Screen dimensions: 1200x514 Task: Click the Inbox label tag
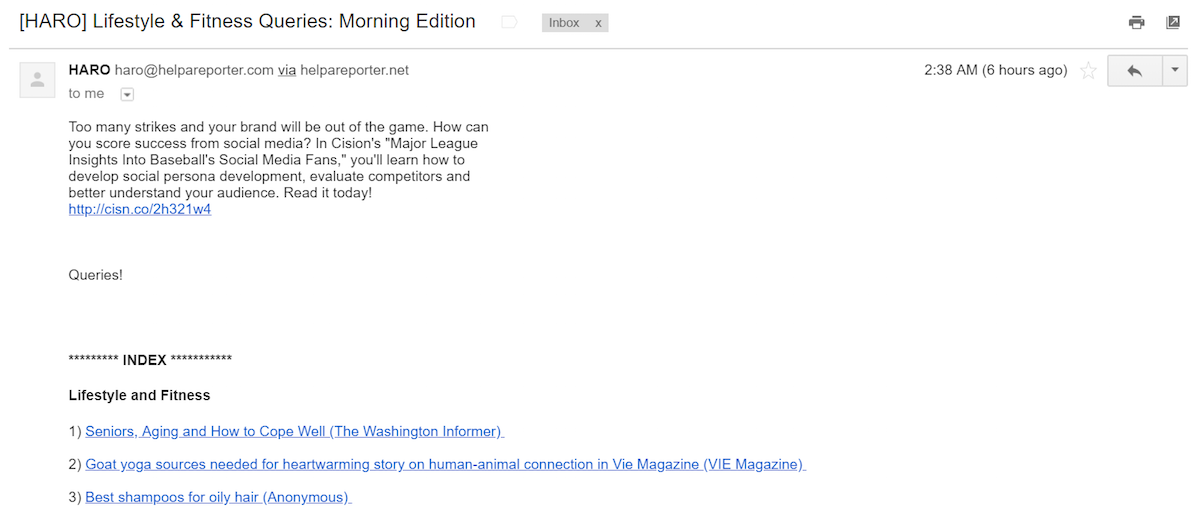click(x=564, y=22)
